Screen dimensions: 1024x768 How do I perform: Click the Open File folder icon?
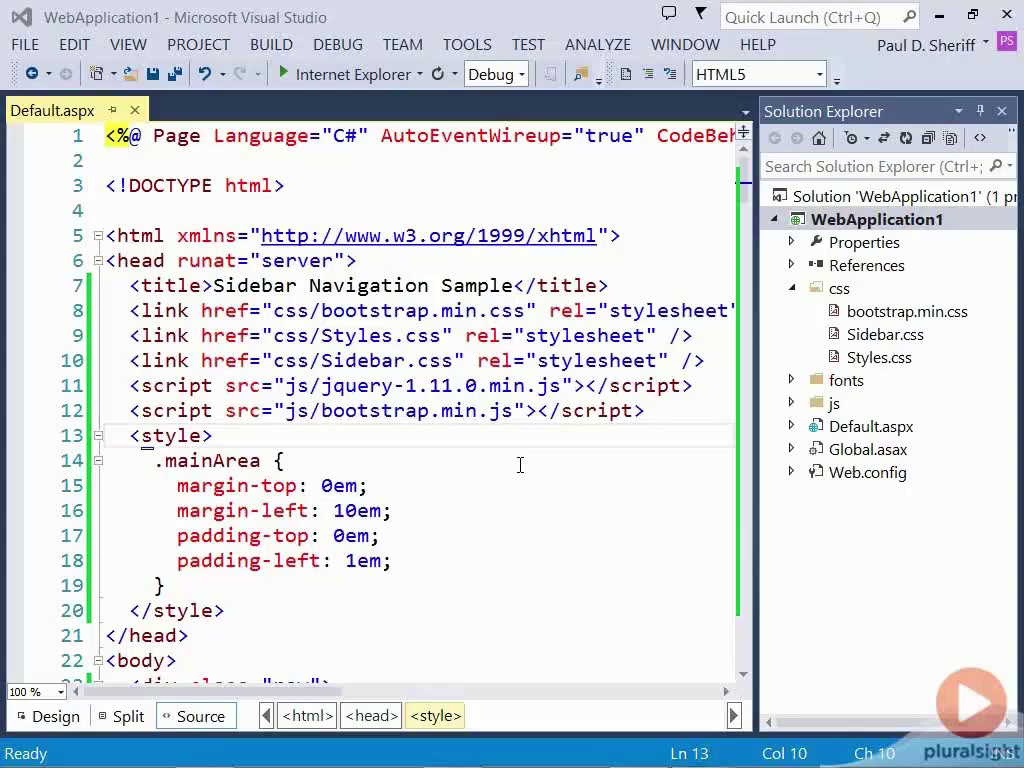coord(131,74)
